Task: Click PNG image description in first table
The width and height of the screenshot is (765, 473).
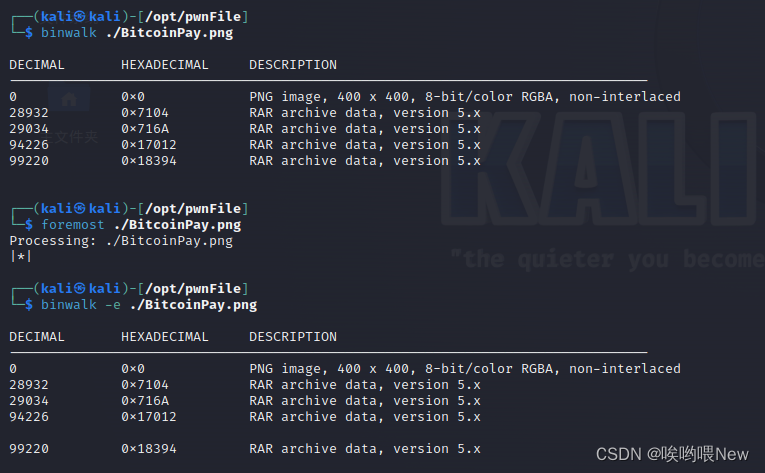Action: tap(465, 97)
